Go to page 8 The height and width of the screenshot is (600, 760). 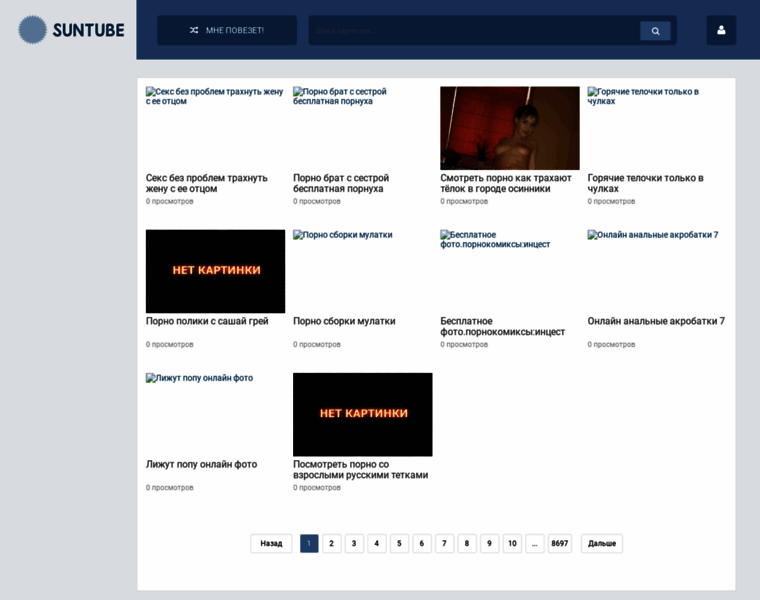click(x=467, y=543)
